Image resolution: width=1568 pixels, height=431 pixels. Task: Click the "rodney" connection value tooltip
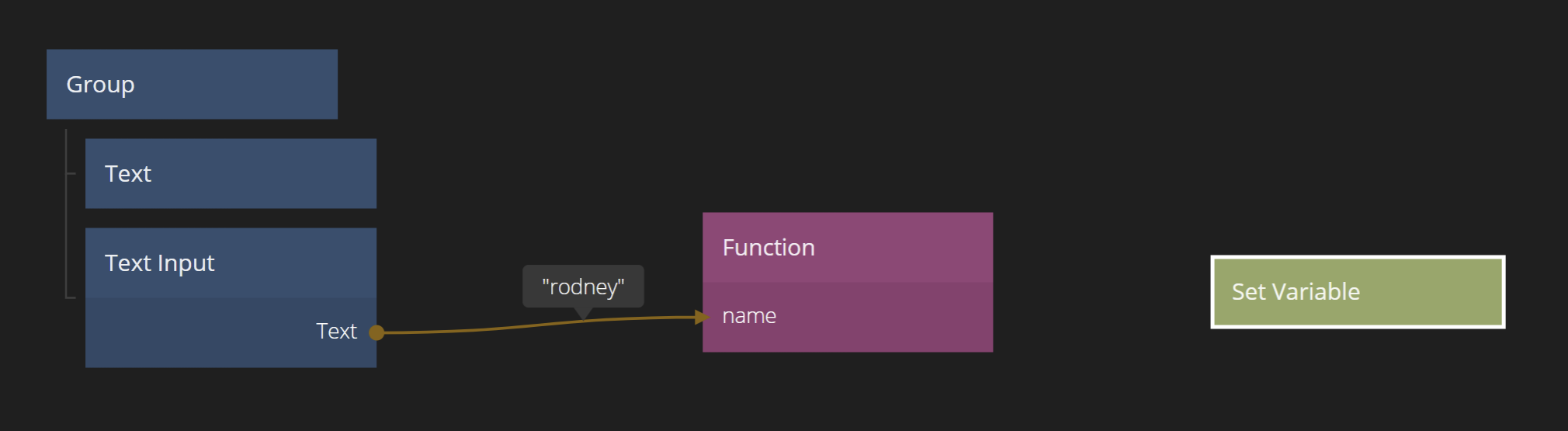click(x=583, y=287)
